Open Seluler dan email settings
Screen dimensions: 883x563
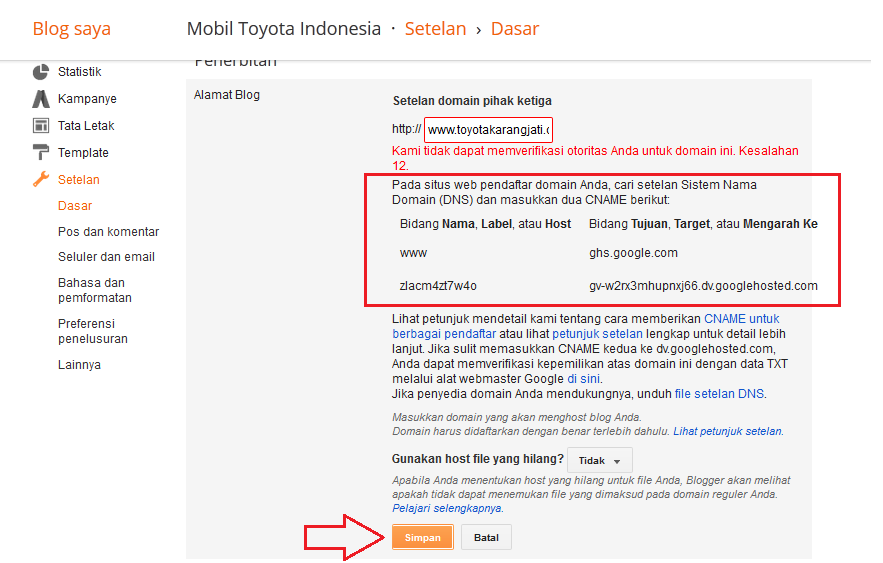(106, 257)
